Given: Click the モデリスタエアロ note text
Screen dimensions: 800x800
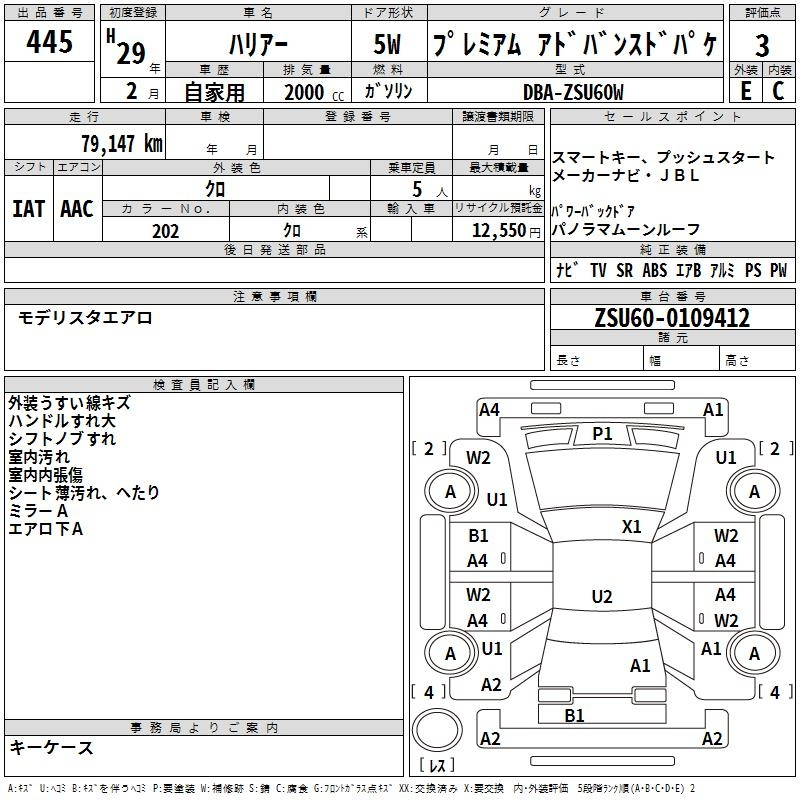Looking at the screenshot, I should coord(85,318).
